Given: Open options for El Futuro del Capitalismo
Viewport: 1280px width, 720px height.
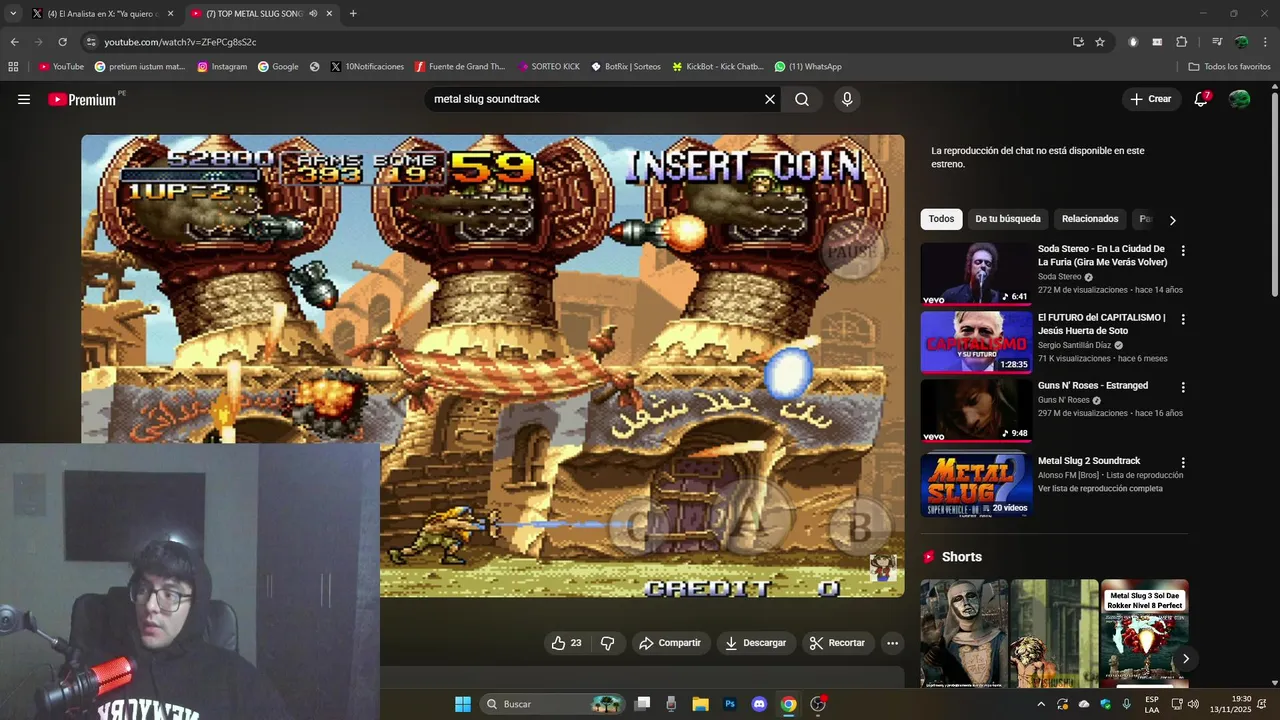Looking at the screenshot, I should 1183,320.
